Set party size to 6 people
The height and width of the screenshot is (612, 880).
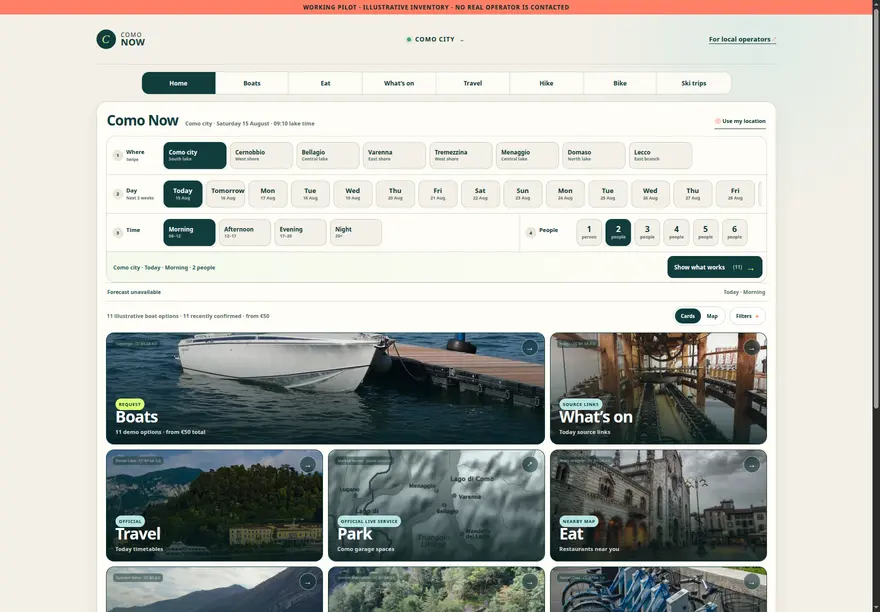click(735, 232)
